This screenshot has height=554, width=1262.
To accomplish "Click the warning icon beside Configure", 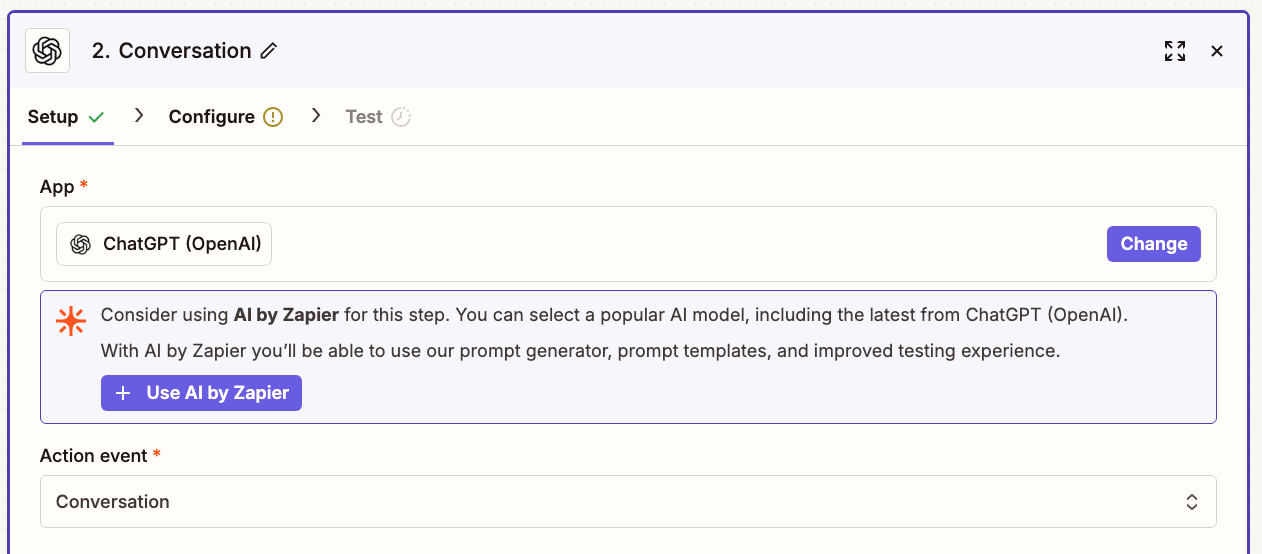I will [x=273, y=117].
